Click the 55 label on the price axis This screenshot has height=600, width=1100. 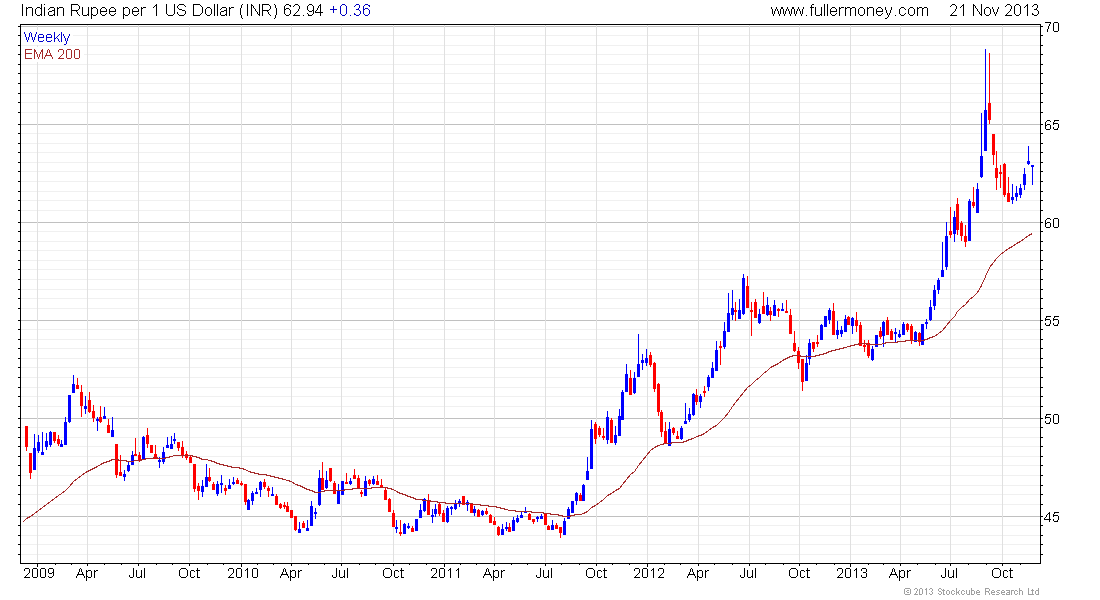(x=1052, y=321)
